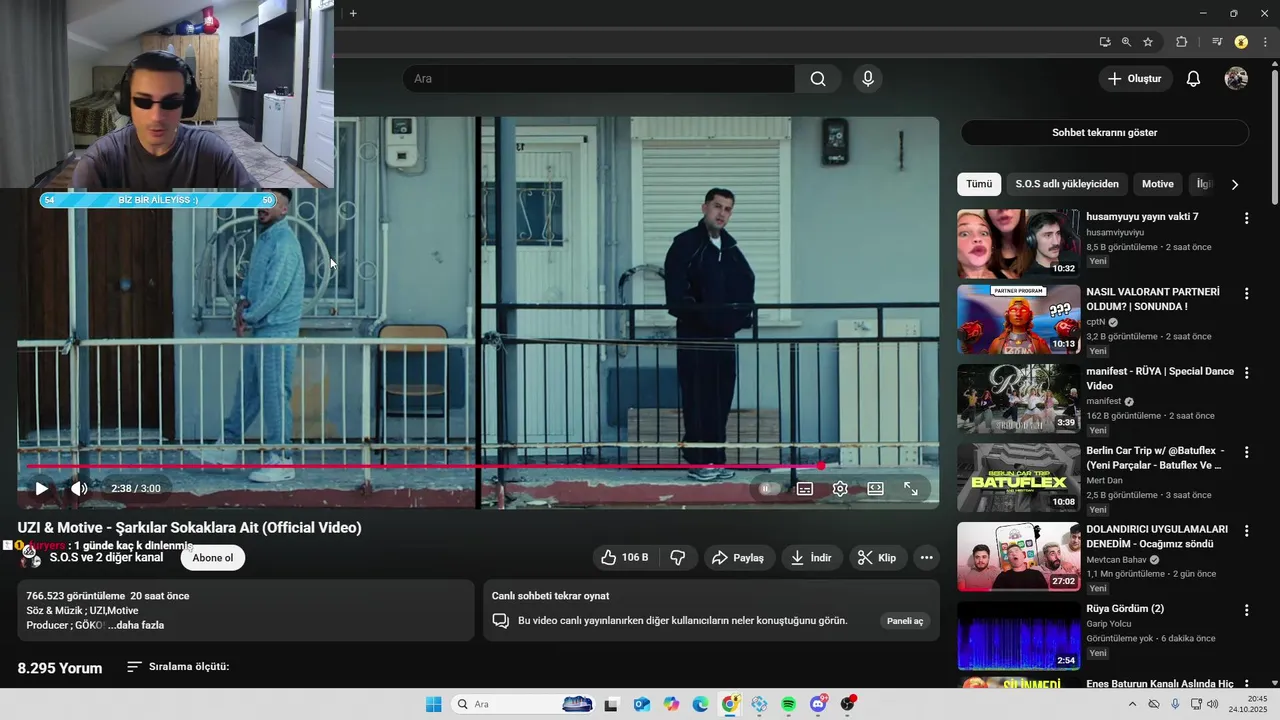
Task: Subscribe using the Abone ol button
Action: pyautogui.click(x=213, y=558)
